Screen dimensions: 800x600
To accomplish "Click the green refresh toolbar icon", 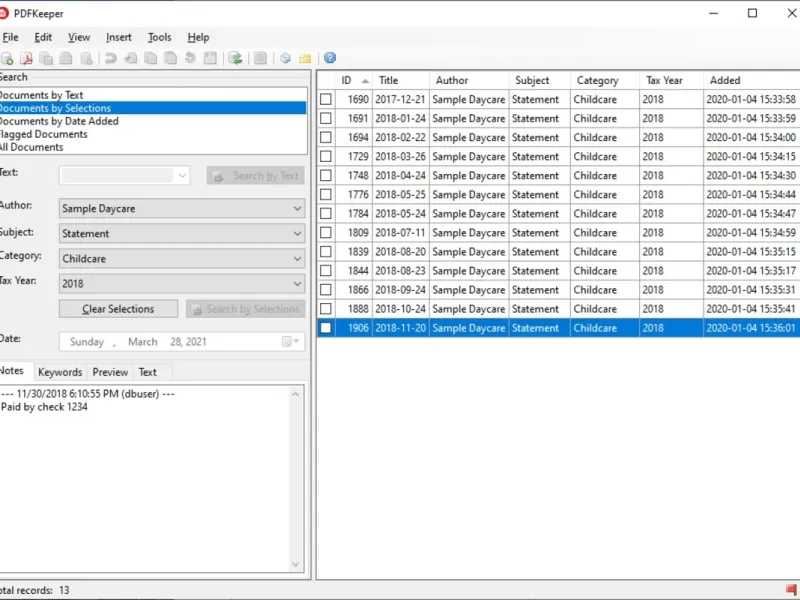I will point(235,58).
